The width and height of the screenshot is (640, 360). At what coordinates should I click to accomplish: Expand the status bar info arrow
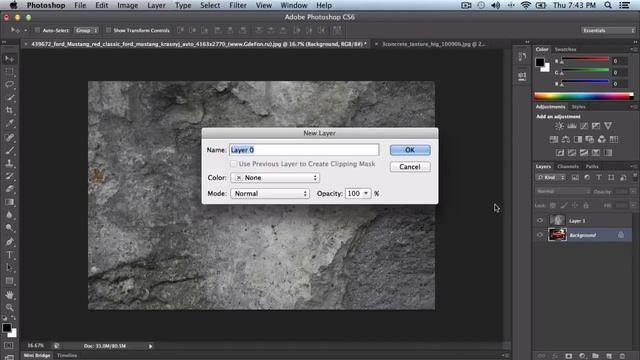tap(150, 346)
